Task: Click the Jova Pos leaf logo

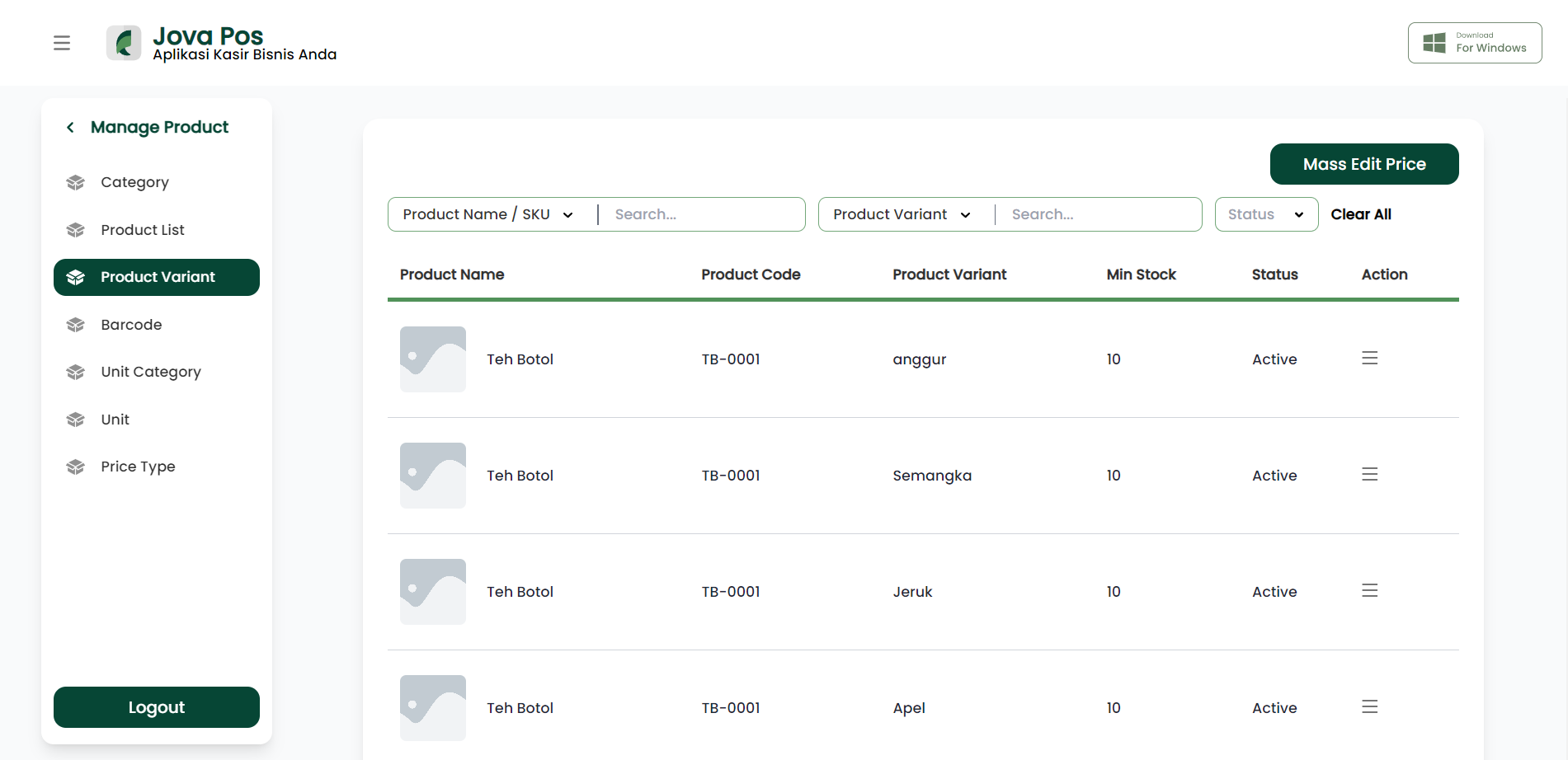Action: [124, 43]
